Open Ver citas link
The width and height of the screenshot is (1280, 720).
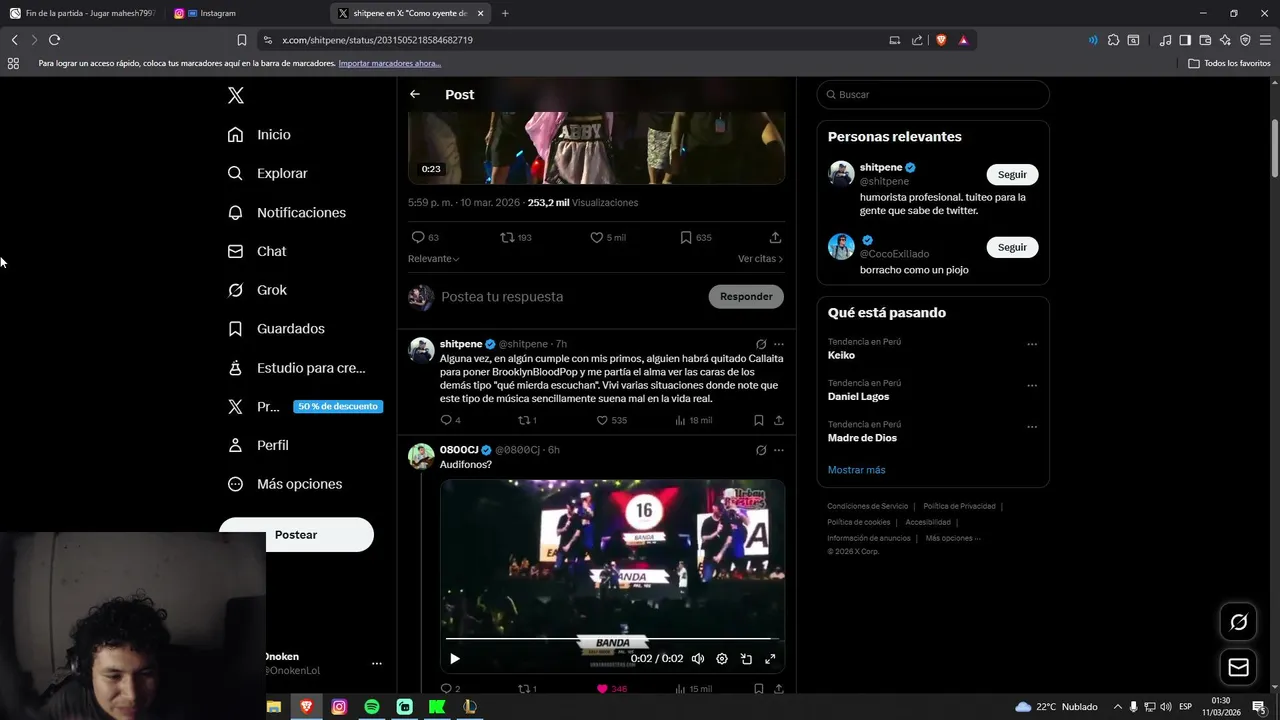[x=760, y=259]
